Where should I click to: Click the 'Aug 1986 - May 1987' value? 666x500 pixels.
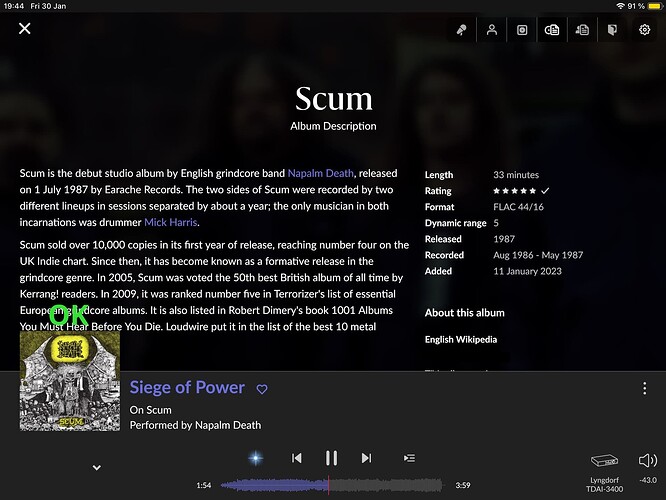click(538, 255)
